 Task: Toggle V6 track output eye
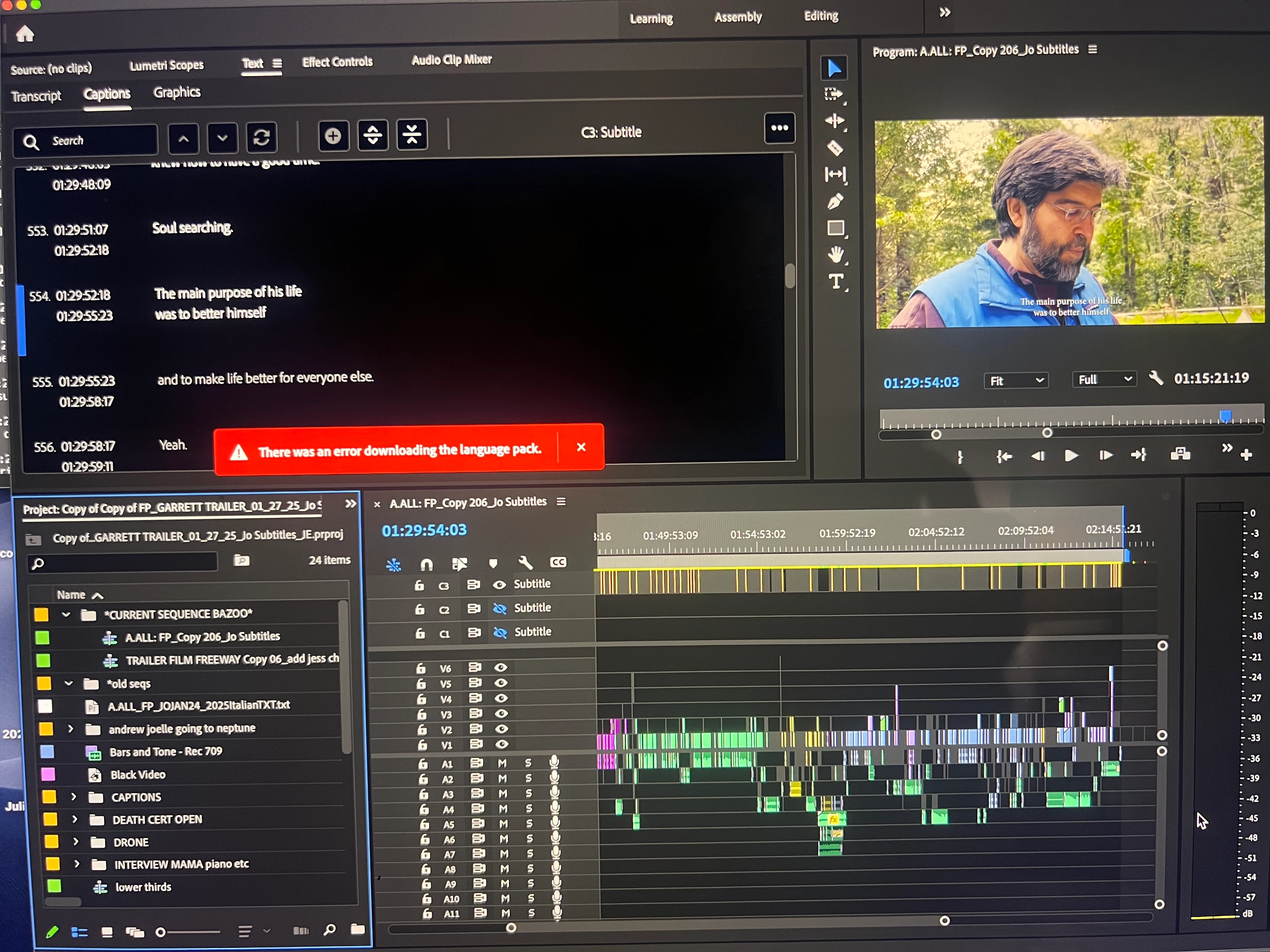click(x=501, y=667)
